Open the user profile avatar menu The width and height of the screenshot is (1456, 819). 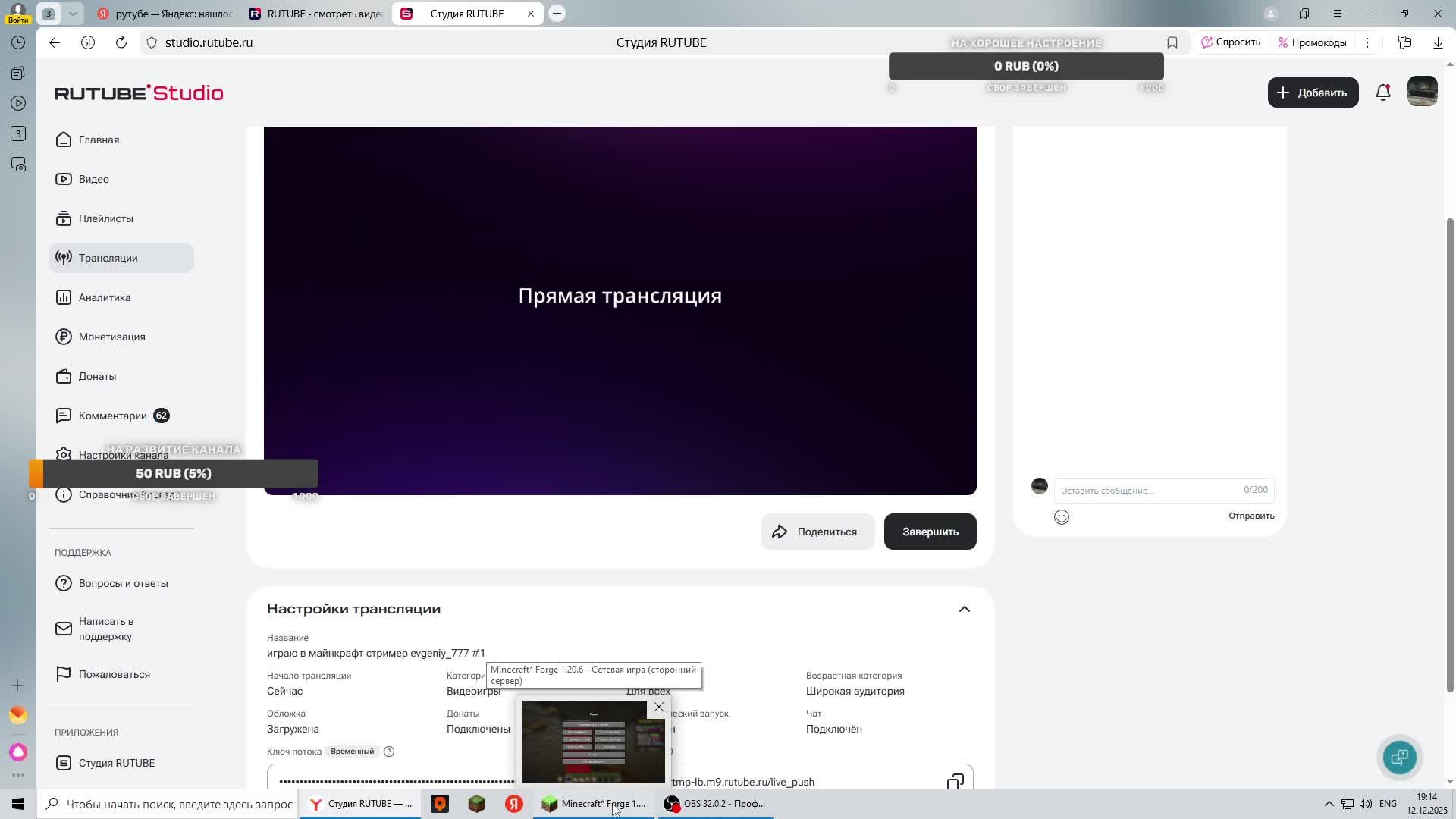coord(1422,92)
